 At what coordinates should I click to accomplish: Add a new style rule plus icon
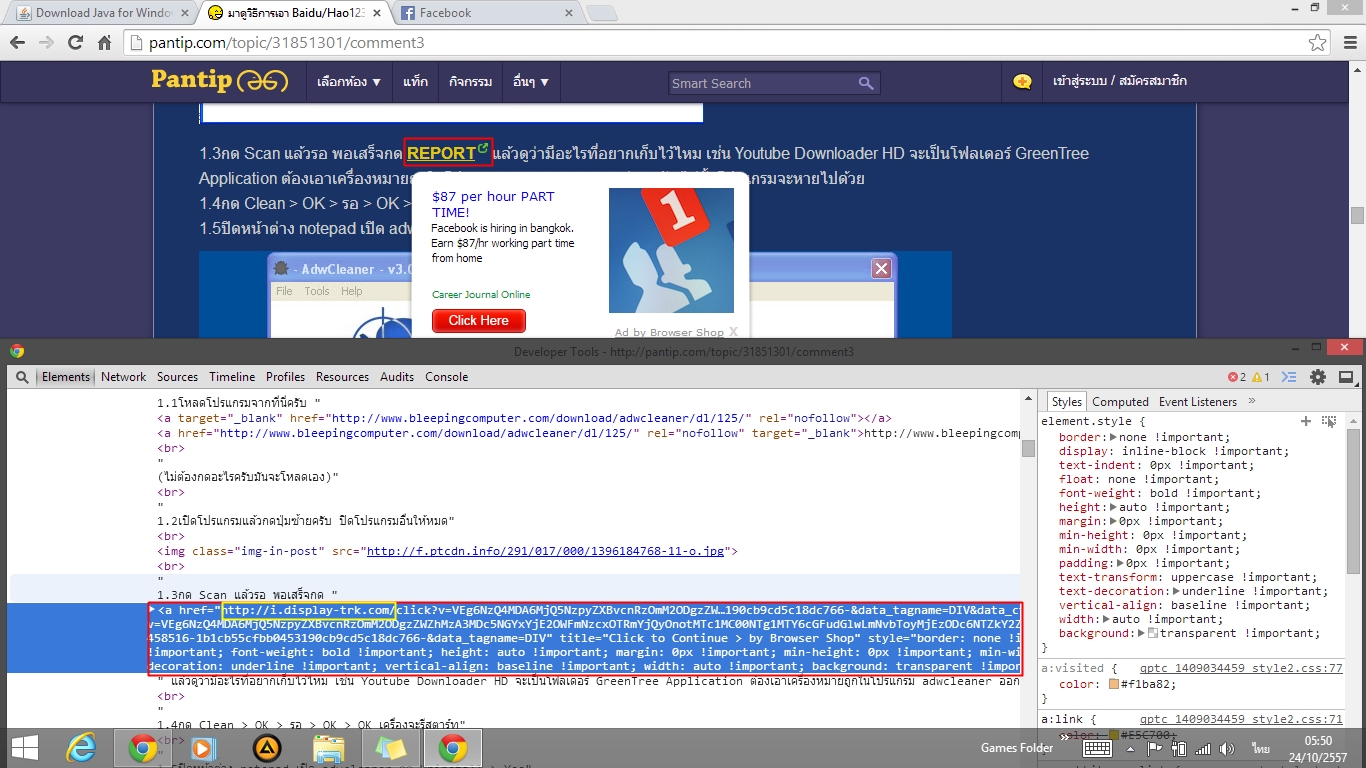click(1306, 421)
